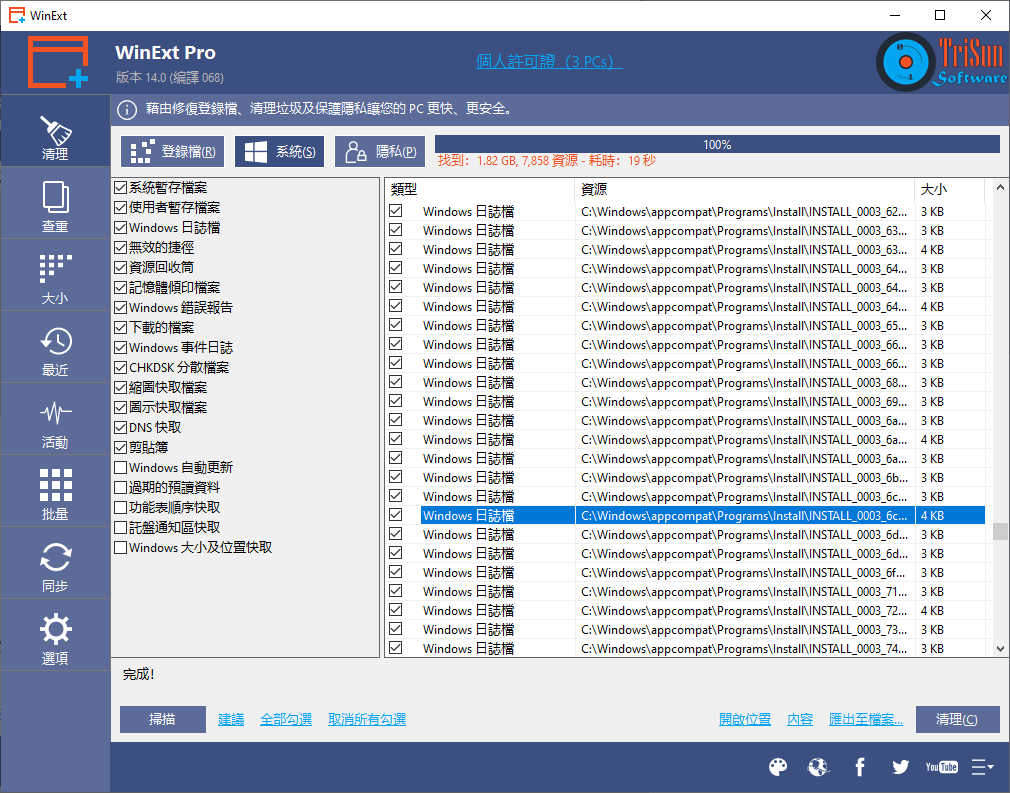
Task: Uncheck Windows 日誌檔 category checkbox
Action: [120, 227]
